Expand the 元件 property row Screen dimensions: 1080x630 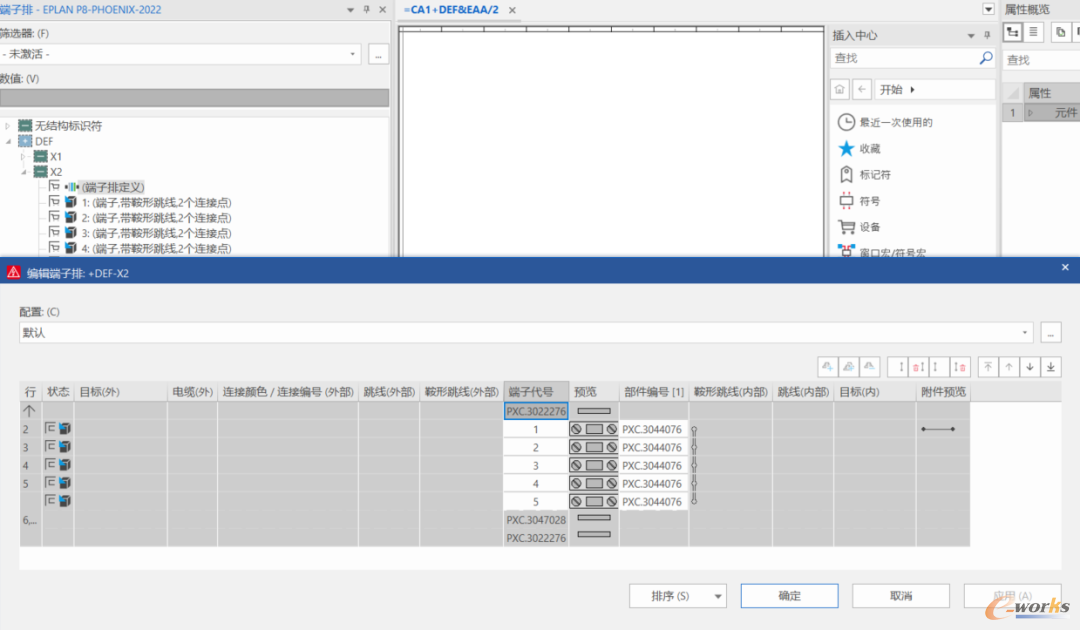click(1031, 112)
